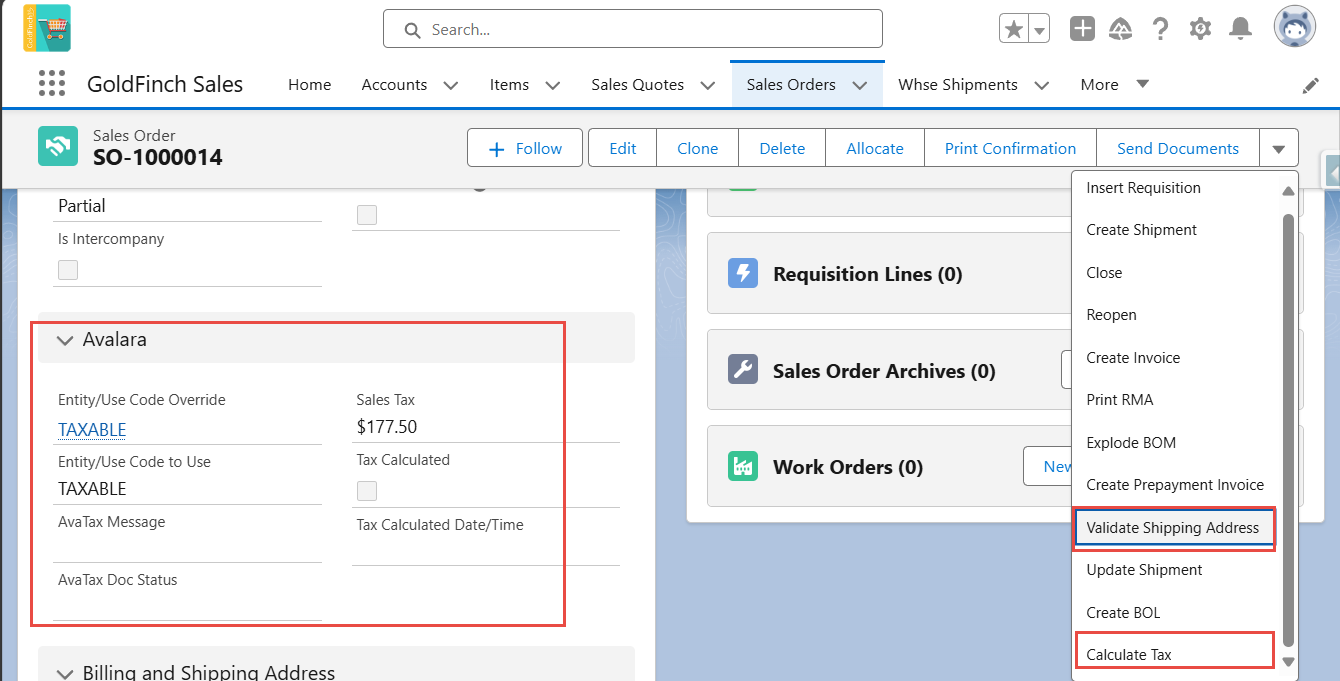Screen dimensions: 1340x681
Task: Click the Requisition Lines (0) heading
Action: point(867,274)
